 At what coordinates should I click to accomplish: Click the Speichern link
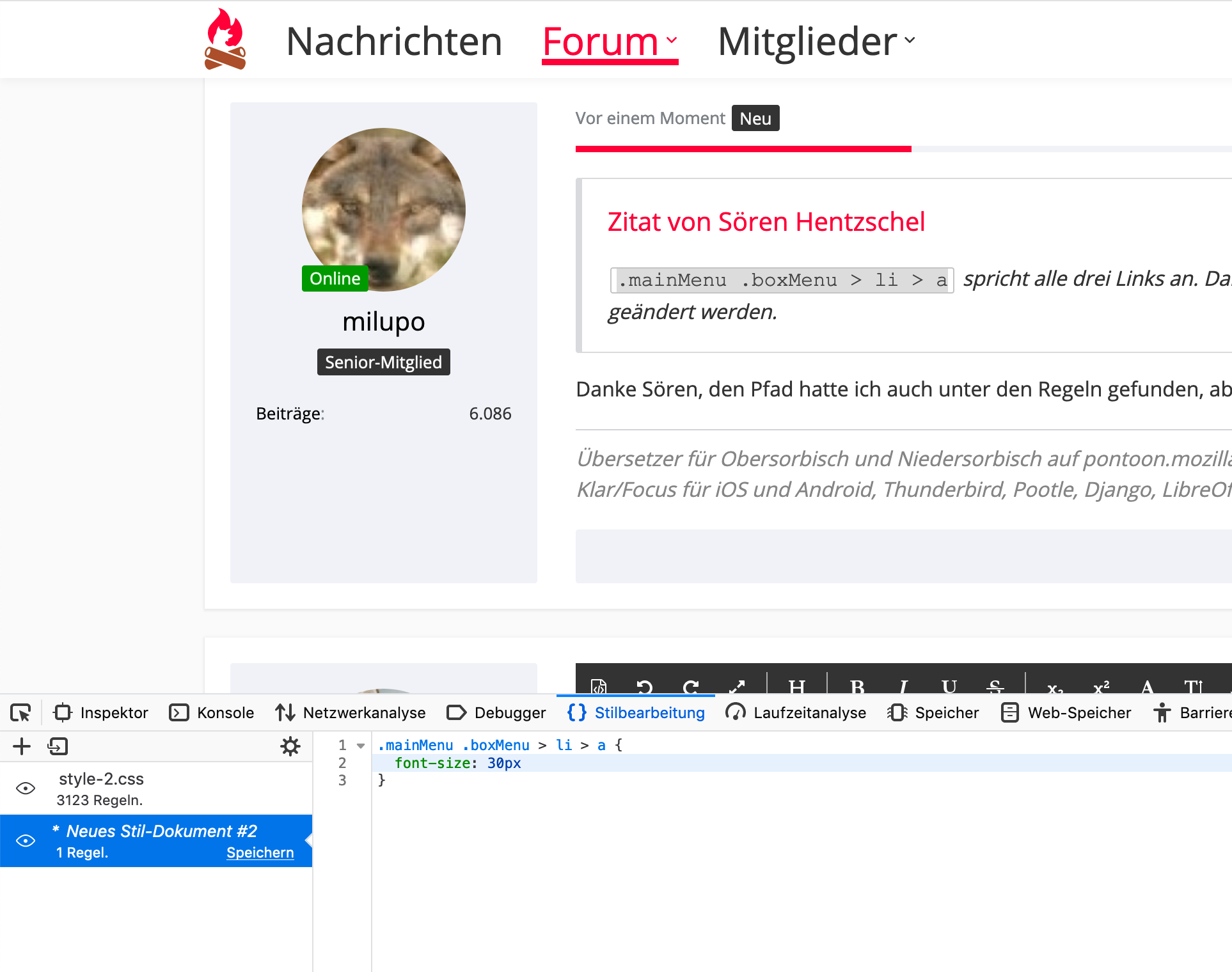tap(260, 852)
